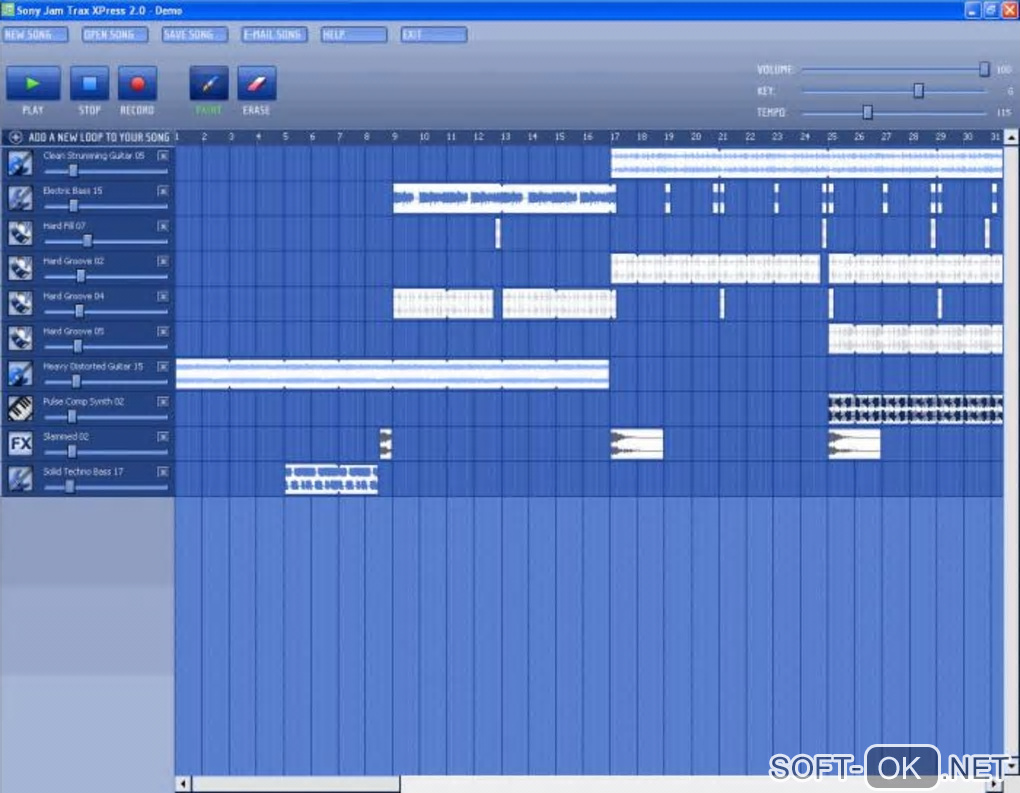Remove the Slammed 02 track

[163, 437]
